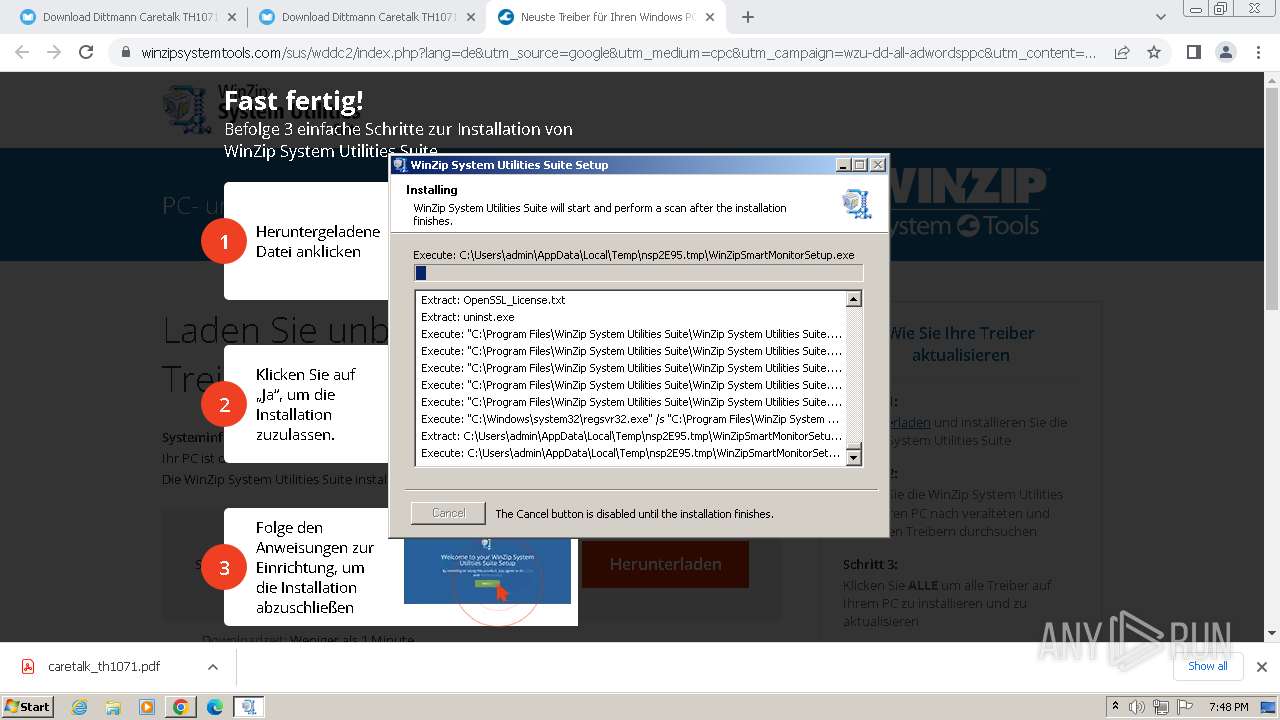Open Action Center flag icon
This screenshot has height=720, width=1280.
click(x=1184, y=707)
